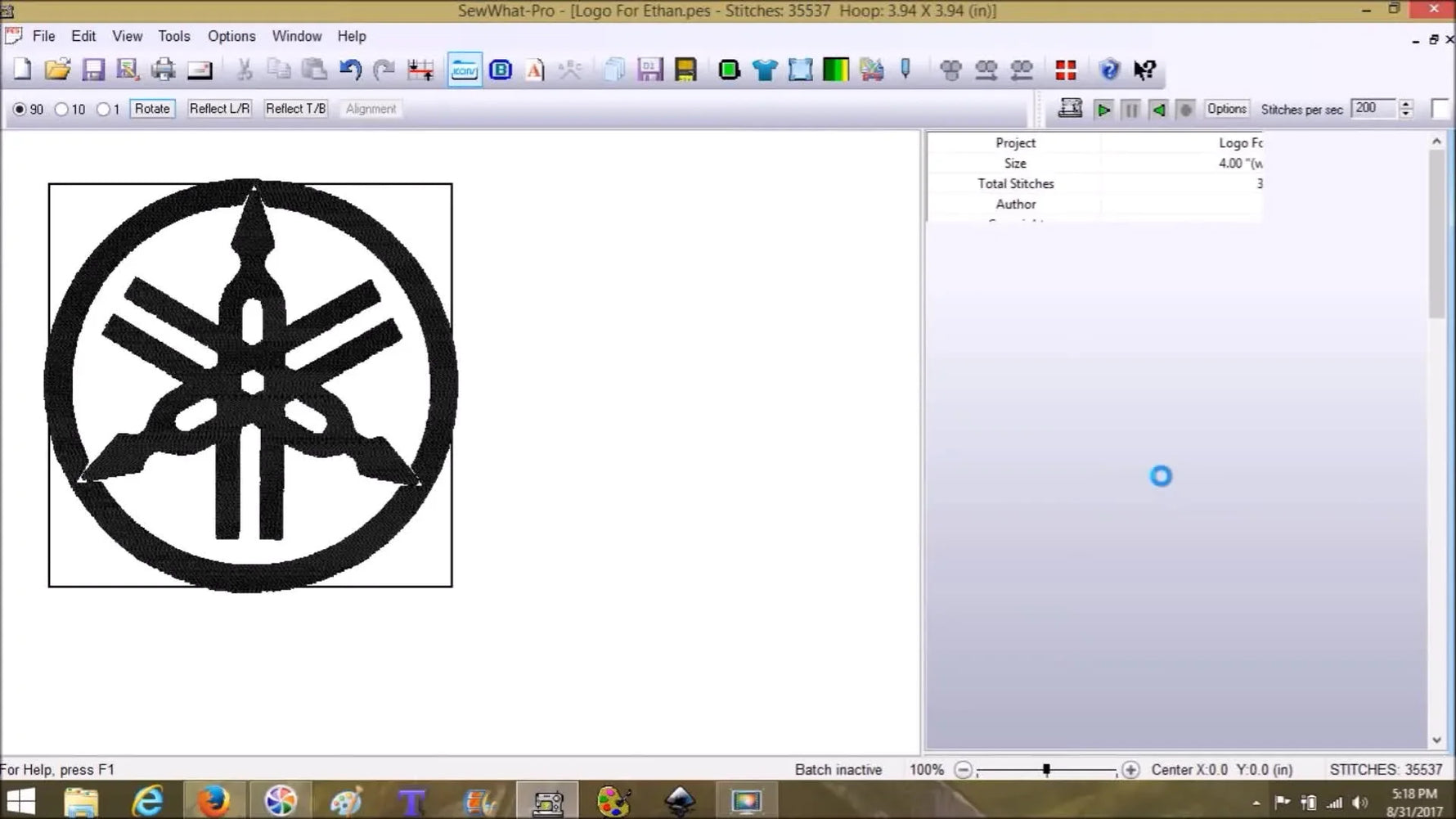This screenshot has width=1456, height=819.
Task: Click the fabric frame background icon
Action: pyautogui.click(x=800, y=70)
